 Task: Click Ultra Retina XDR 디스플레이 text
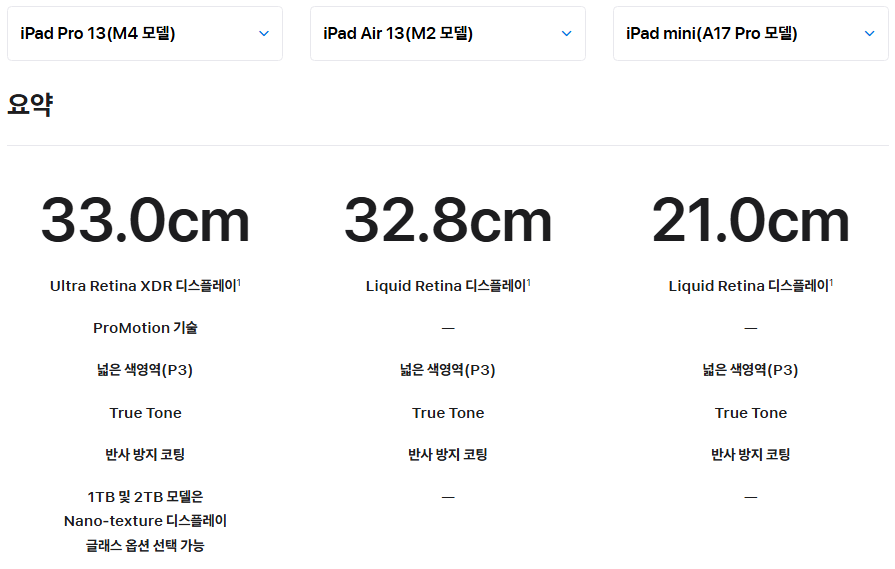(143, 286)
